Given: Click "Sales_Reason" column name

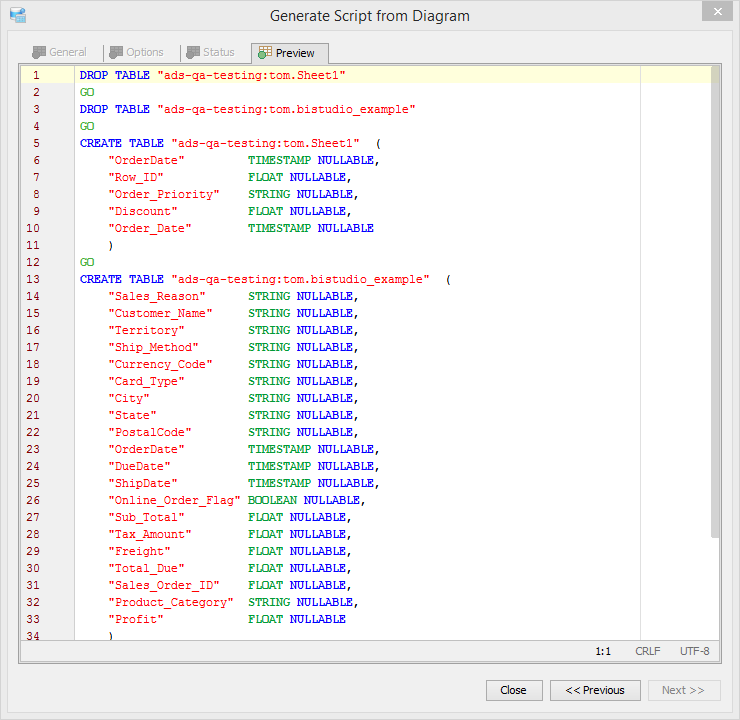Looking at the screenshot, I should pos(157,296).
